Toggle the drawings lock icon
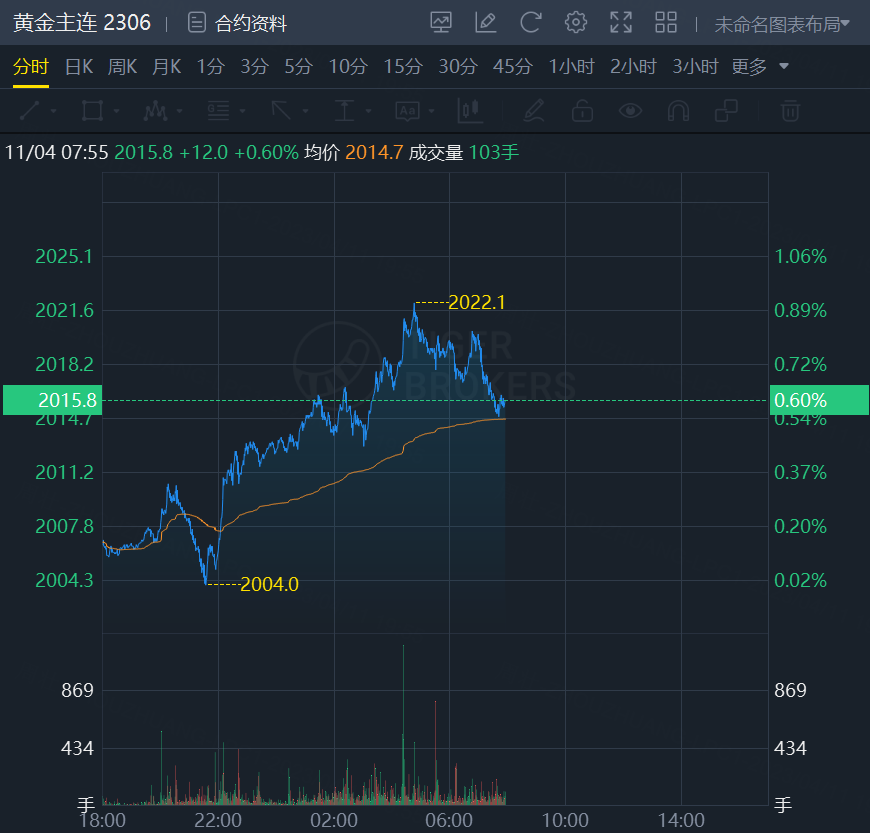This screenshot has height=833, width=870. tap(582, 110)
